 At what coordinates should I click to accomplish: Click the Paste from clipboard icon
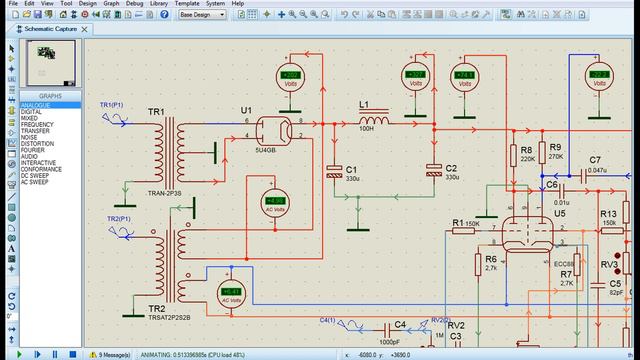tap(392, 15)
